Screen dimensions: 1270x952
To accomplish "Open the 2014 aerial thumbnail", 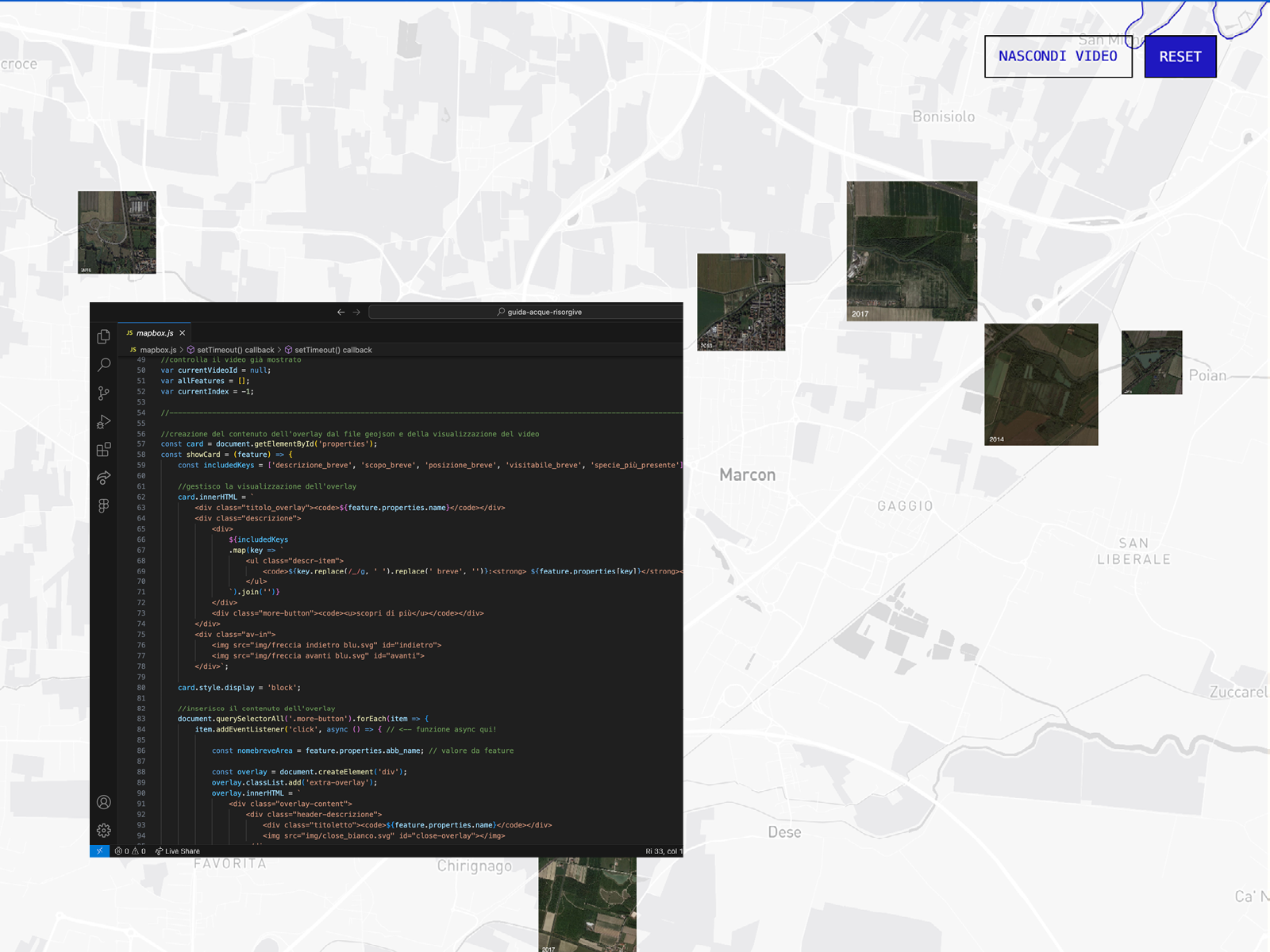I will pyautogui.click(x=1041, y=384).
